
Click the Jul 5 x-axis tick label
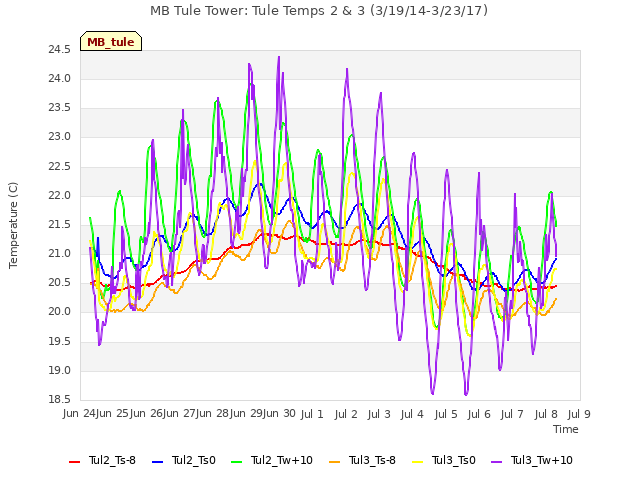pos(446,414)
